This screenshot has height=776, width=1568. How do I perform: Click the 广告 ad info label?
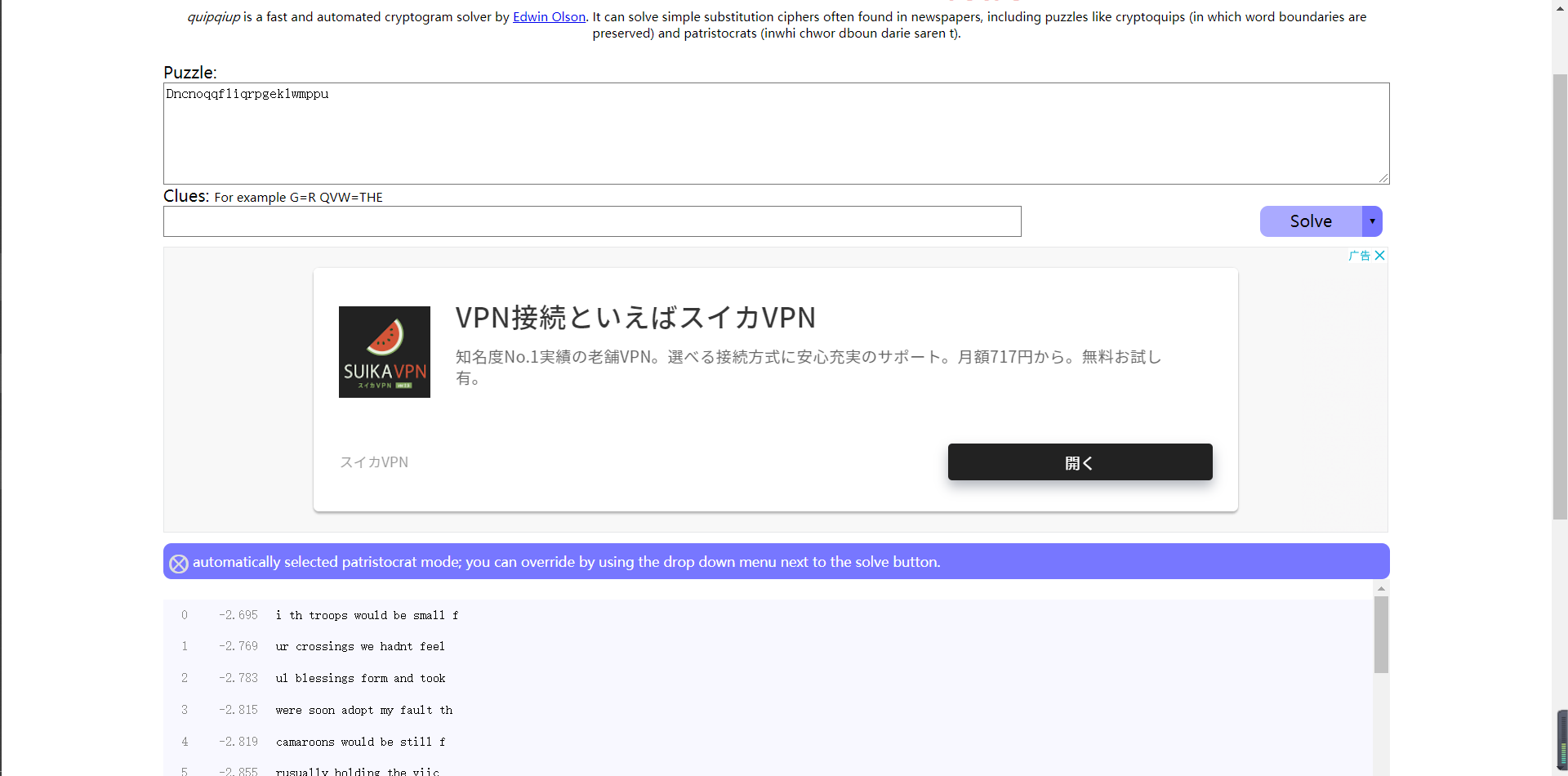click(1359, 256)
